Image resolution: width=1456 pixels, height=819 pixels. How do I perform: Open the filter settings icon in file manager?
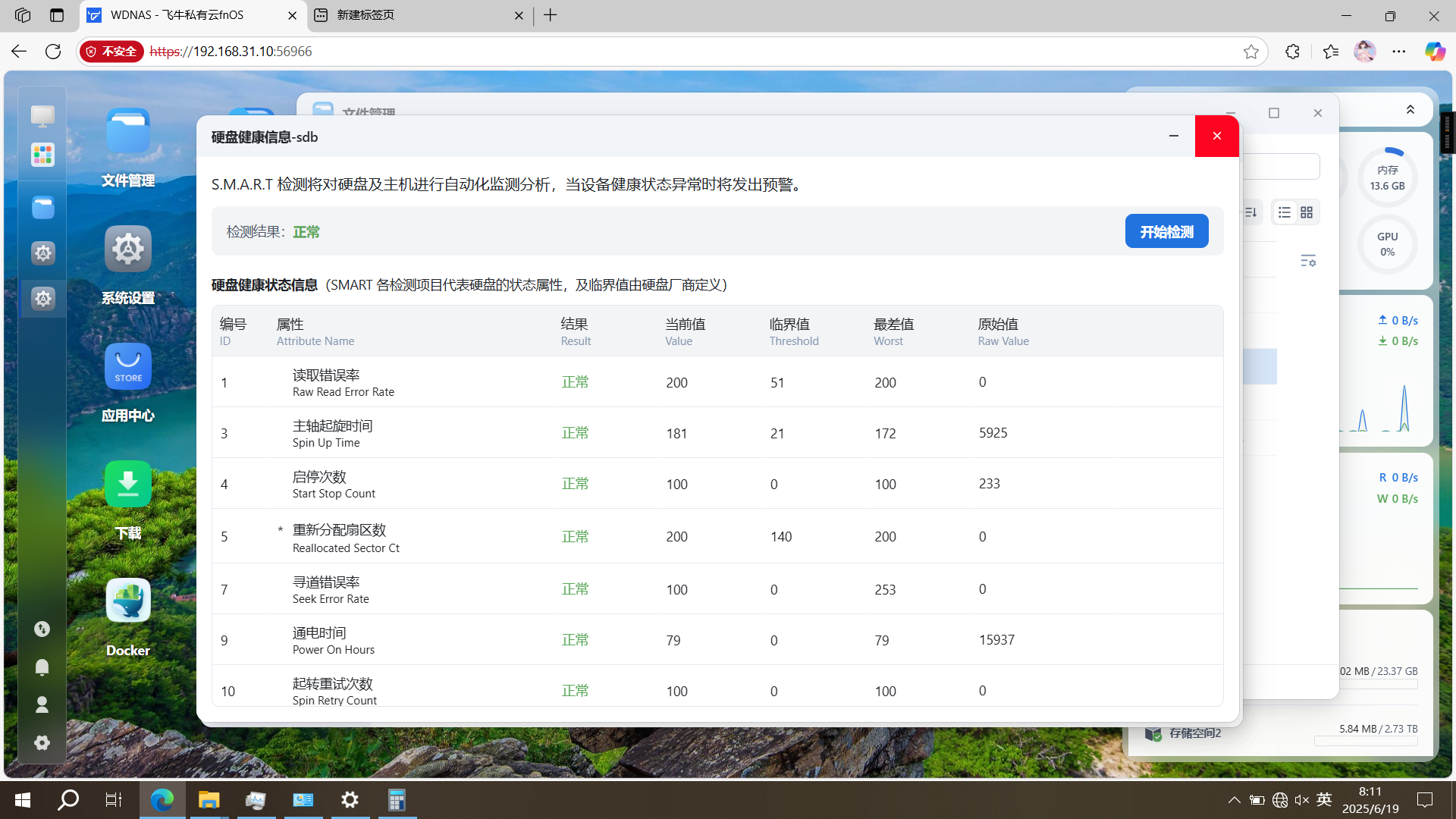pyautogui.click(x=1308, y=260)
